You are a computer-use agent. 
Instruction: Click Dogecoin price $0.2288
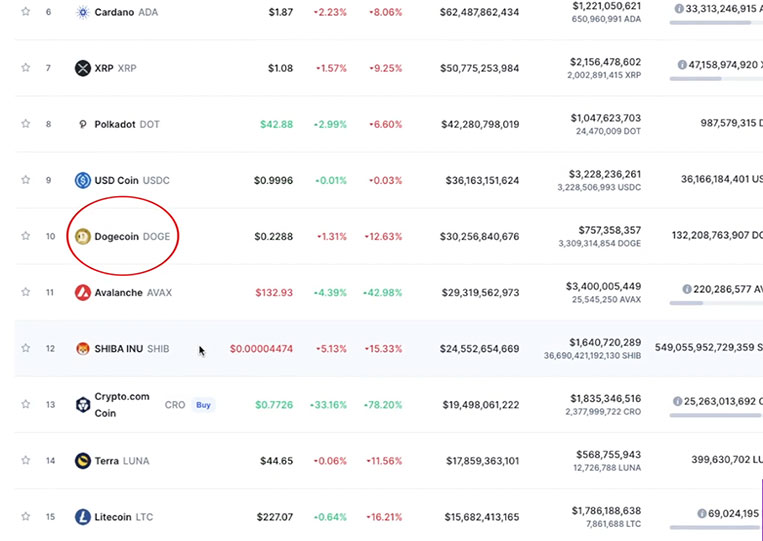[273, 236]
